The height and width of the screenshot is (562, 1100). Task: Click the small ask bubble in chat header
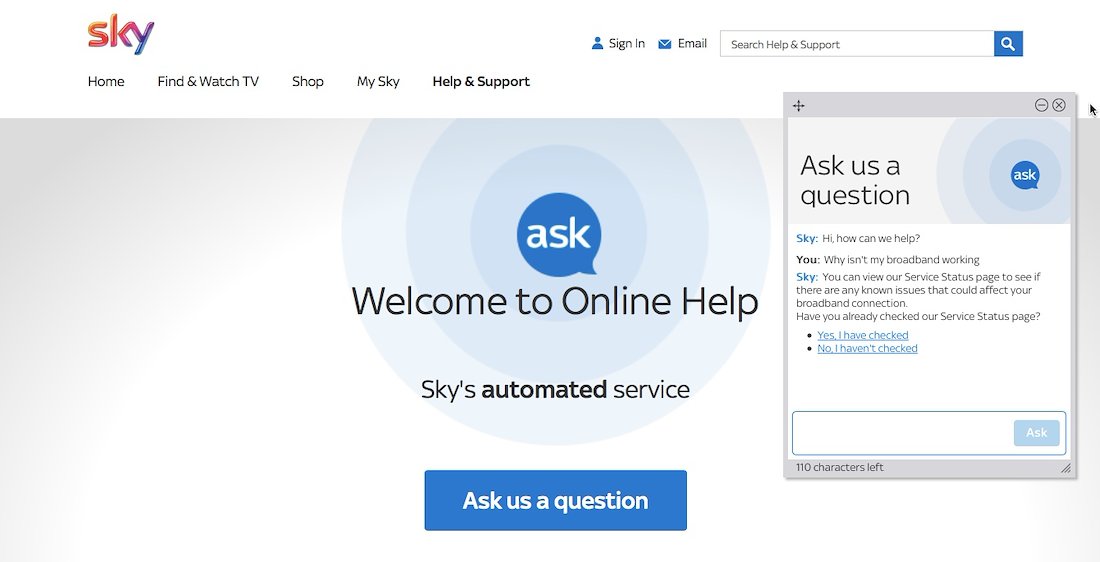point(1025,175)
